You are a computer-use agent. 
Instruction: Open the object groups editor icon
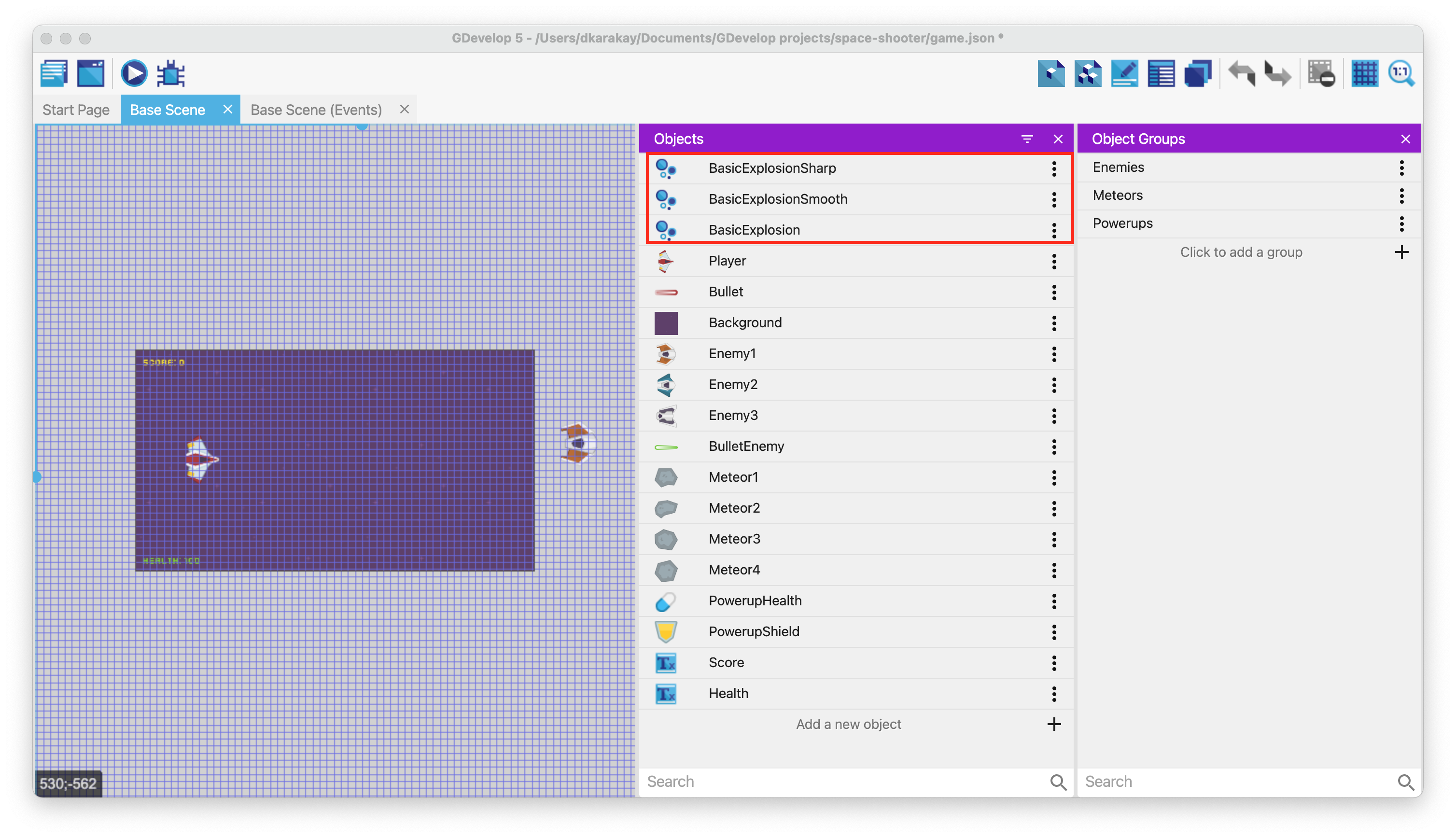pyautogui.click(x=1088, y=74)
